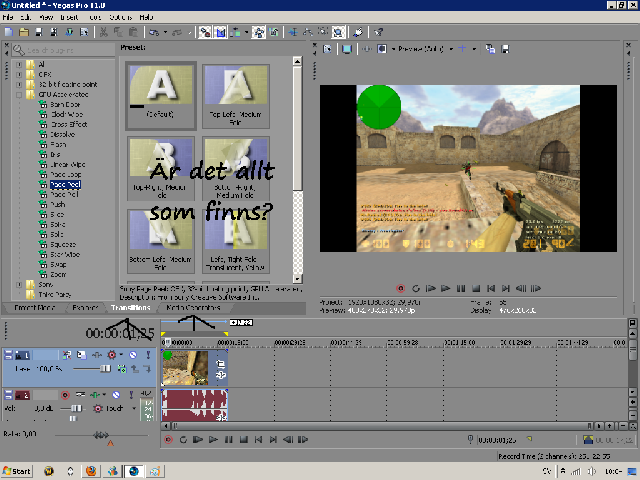Expand the Sony folder in transitions tree
The height and width of the screenshot is (480, 640).
[19, 284]
